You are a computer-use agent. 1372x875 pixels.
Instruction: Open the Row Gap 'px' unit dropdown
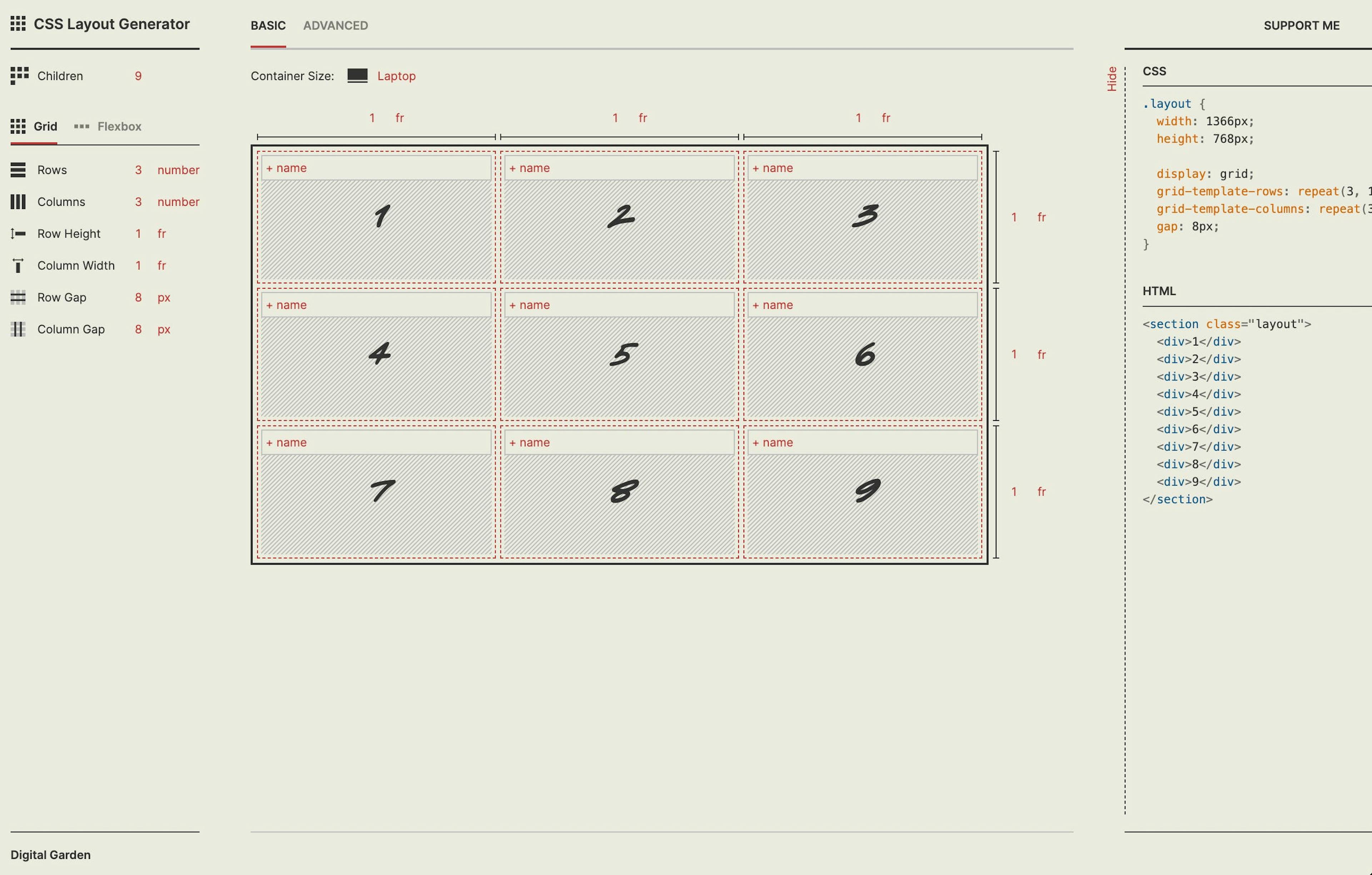pyautogui.click(x=164, y=297)
